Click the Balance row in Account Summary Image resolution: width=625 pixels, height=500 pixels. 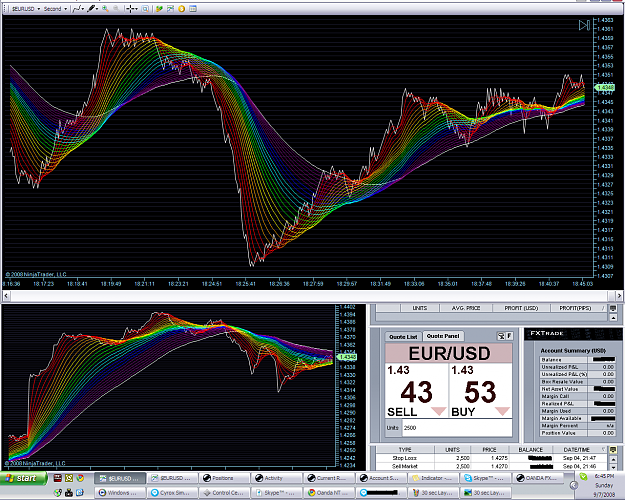[x=577, y=360]
